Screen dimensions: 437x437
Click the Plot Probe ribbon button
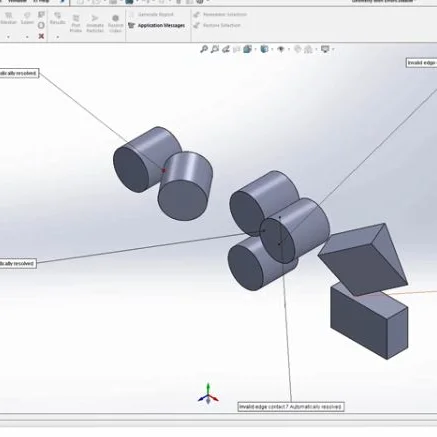pos(76,23)
